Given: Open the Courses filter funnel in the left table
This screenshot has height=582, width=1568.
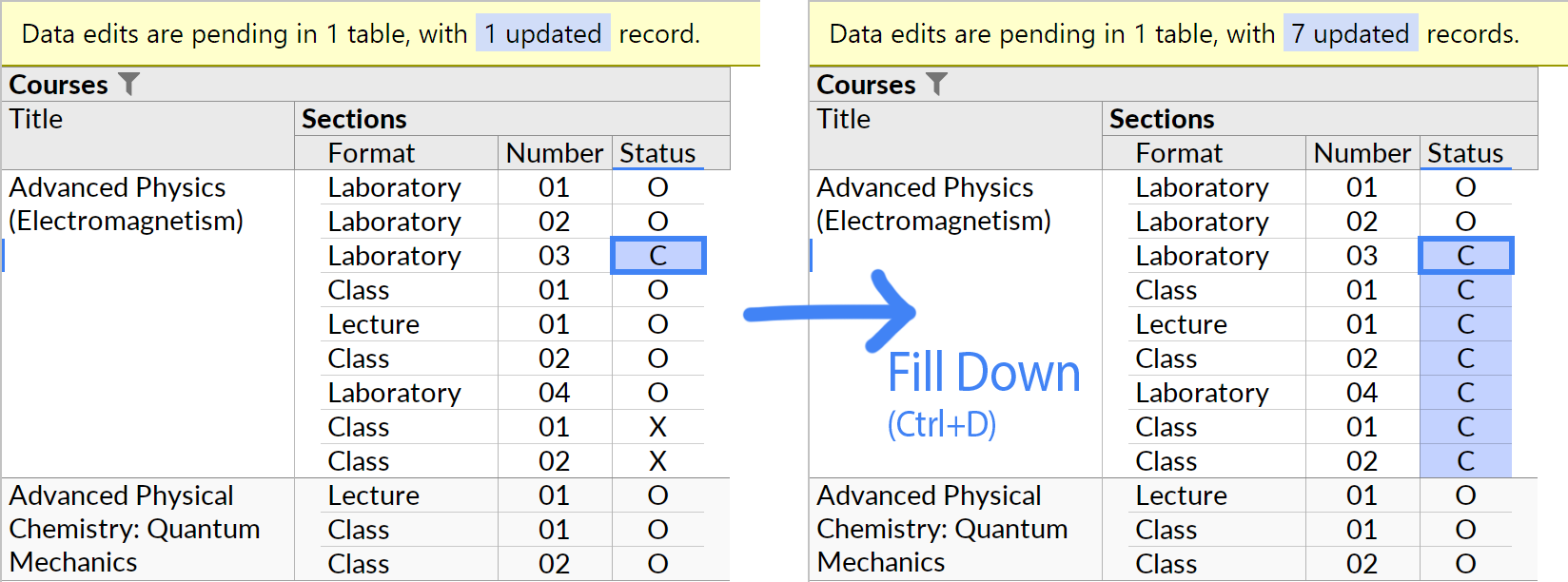Looking at the screenshot, I should pyautogui.click(x=131, y=84).
